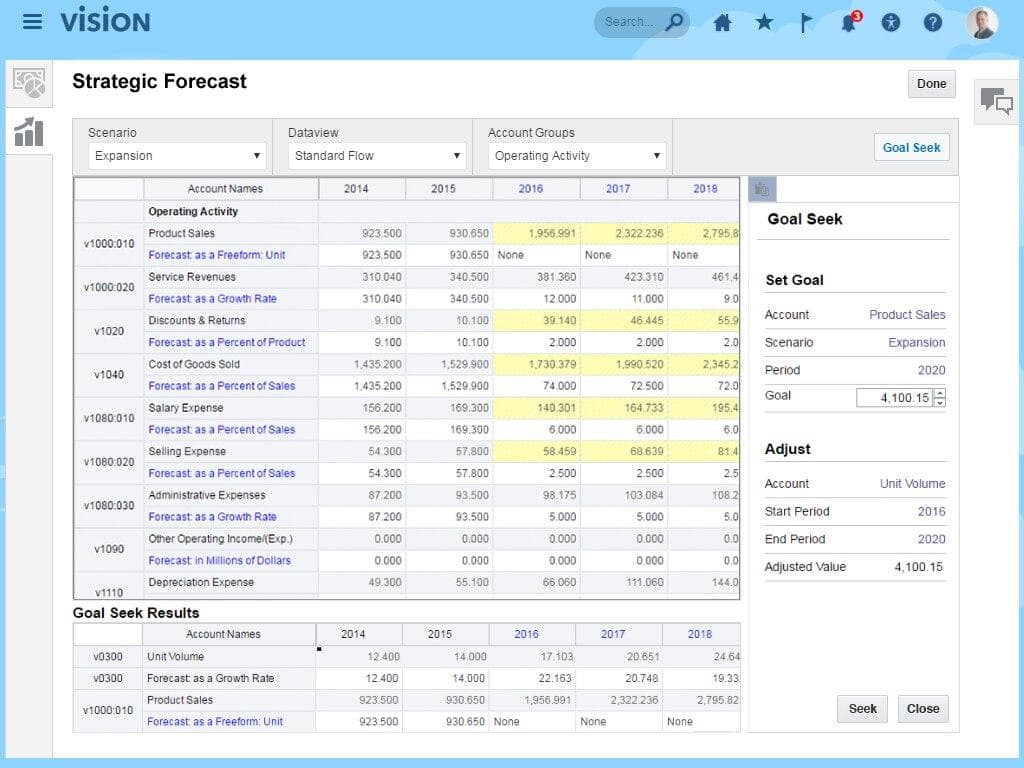
Task: Open the hamburger navigation menu
Action: pyautogui.click(x=32, y=21)
